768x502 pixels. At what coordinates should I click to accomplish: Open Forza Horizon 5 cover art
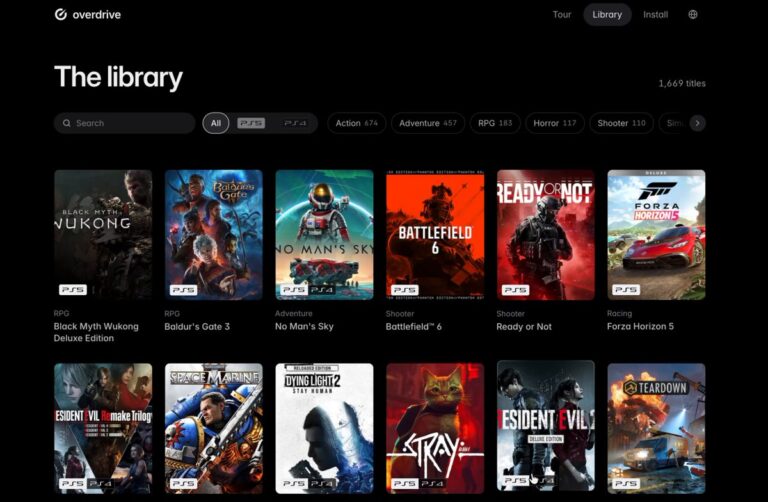coord(656,235)
